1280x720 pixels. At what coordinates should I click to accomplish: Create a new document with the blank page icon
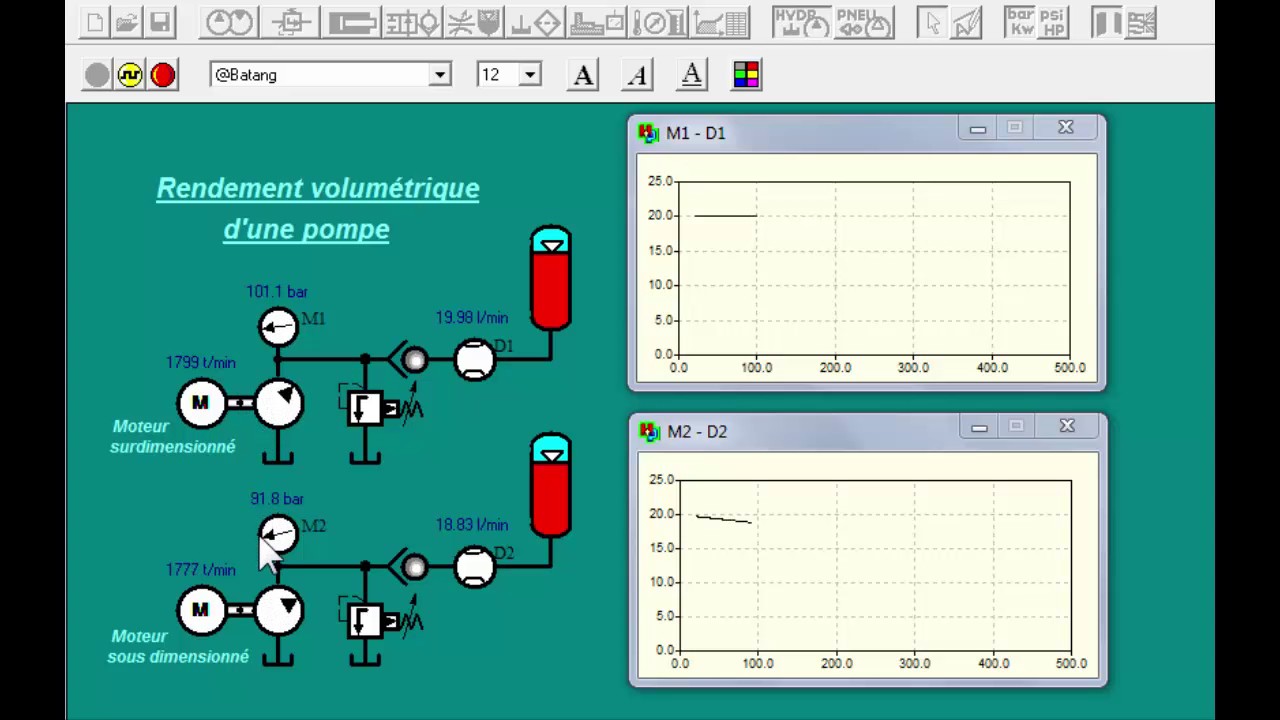coord(95,22)
